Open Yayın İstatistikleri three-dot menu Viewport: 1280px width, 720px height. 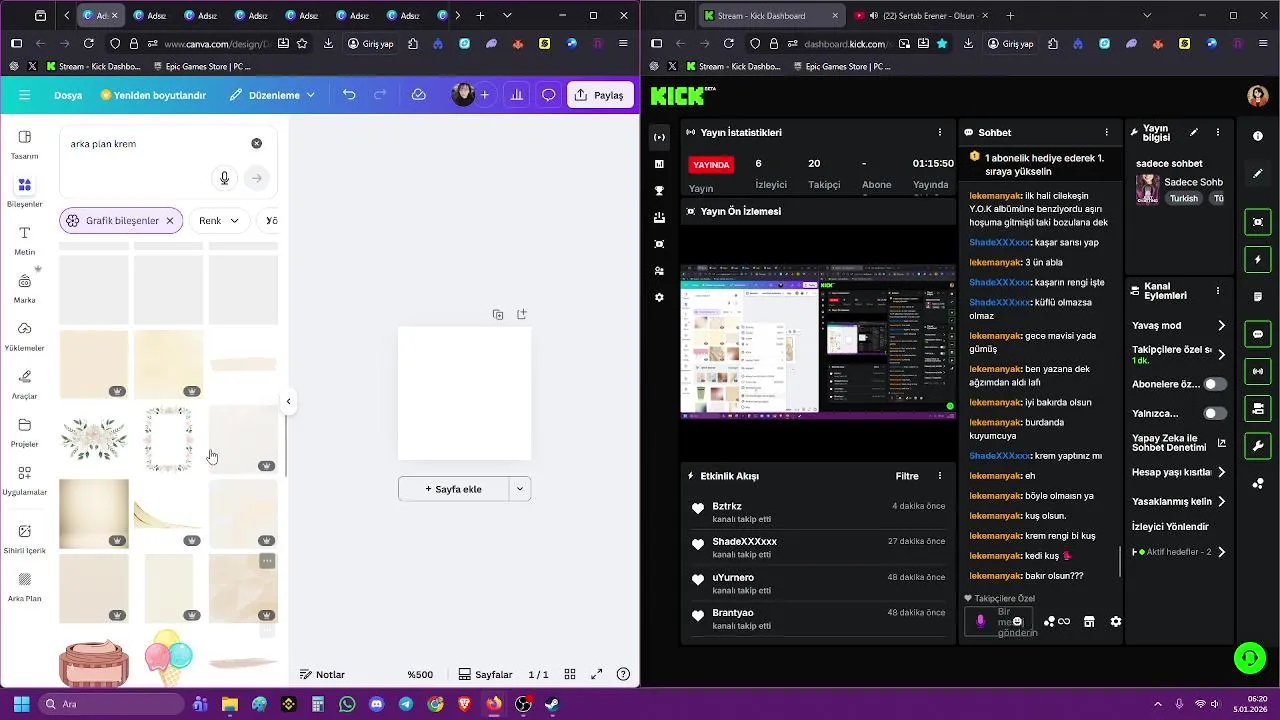tap(939, 132)
